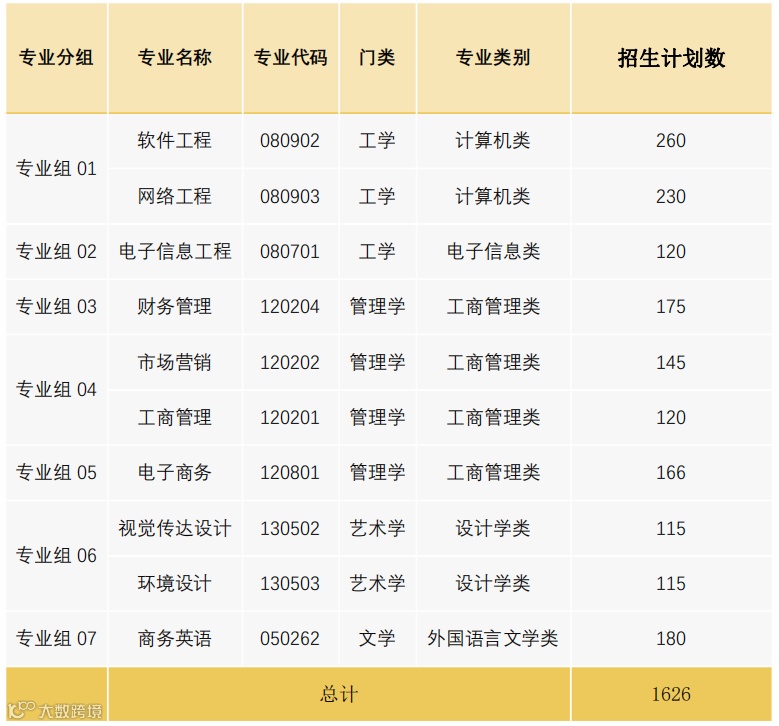Click the 专业代码 column header
The height and width of the screenshot is (726, 779).
coord(291,58)
